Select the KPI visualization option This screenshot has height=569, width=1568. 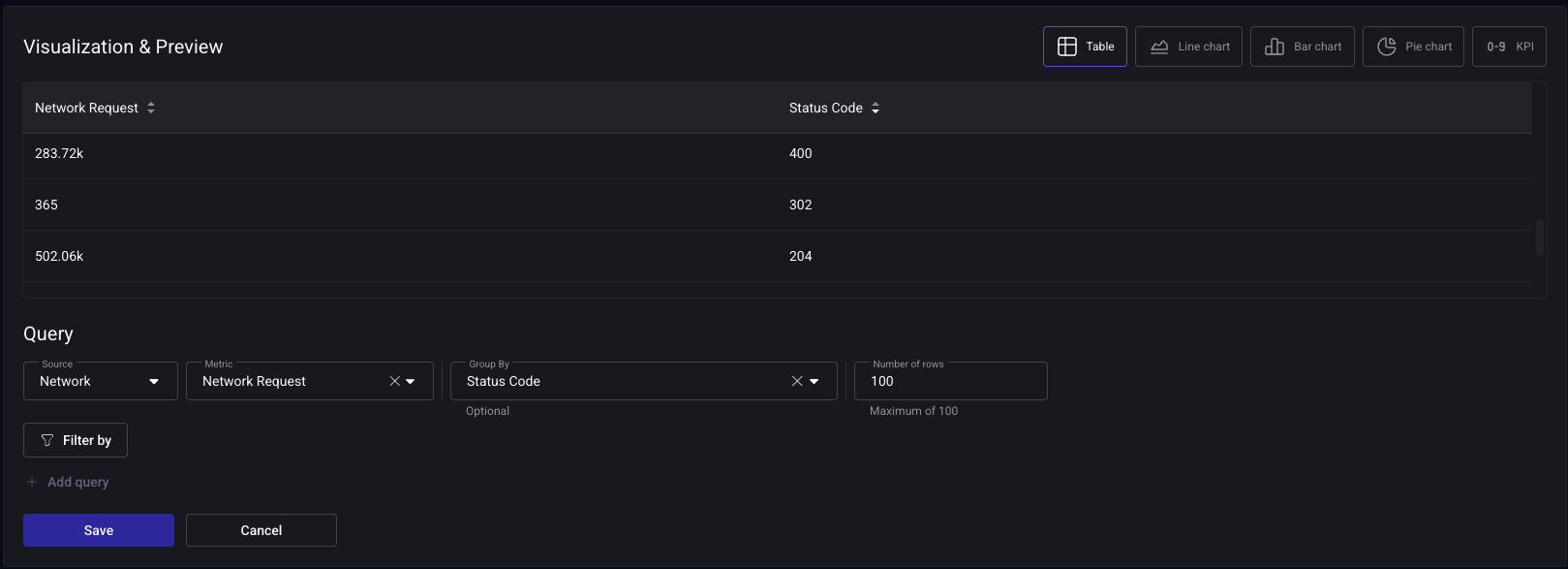pos(1509,47)
